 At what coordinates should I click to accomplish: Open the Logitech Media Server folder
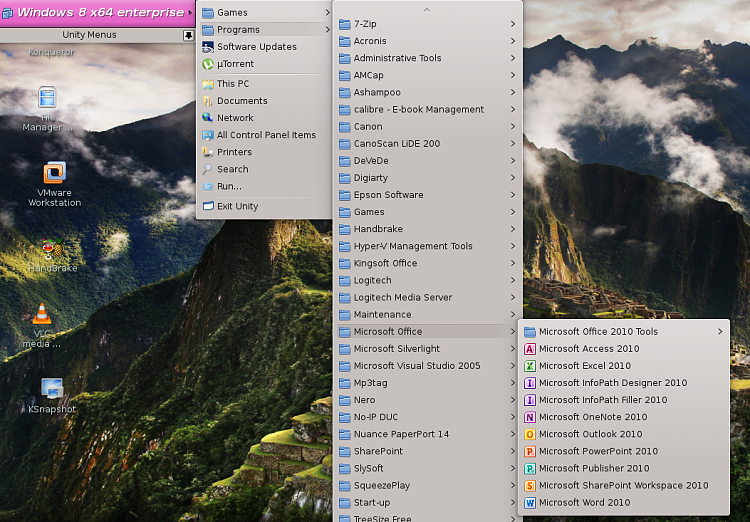(x=427, y=298)
